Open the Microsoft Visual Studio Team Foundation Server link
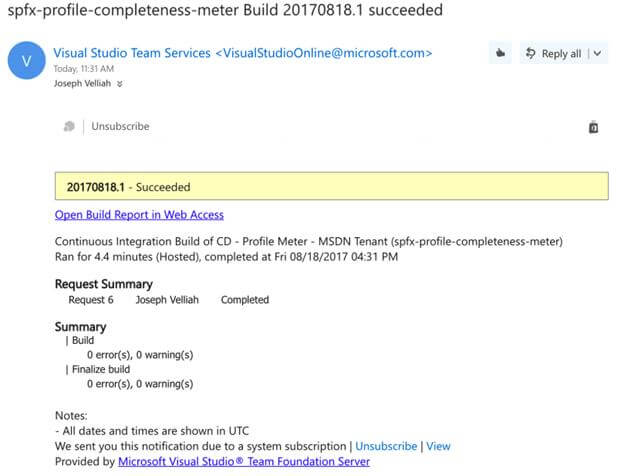Screen dimensions: 624x476 244,461
